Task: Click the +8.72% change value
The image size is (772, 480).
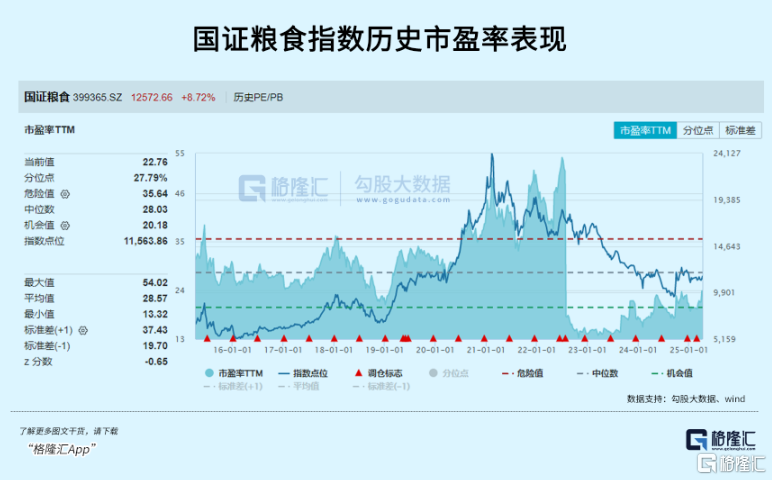Action: pos(198,97)
